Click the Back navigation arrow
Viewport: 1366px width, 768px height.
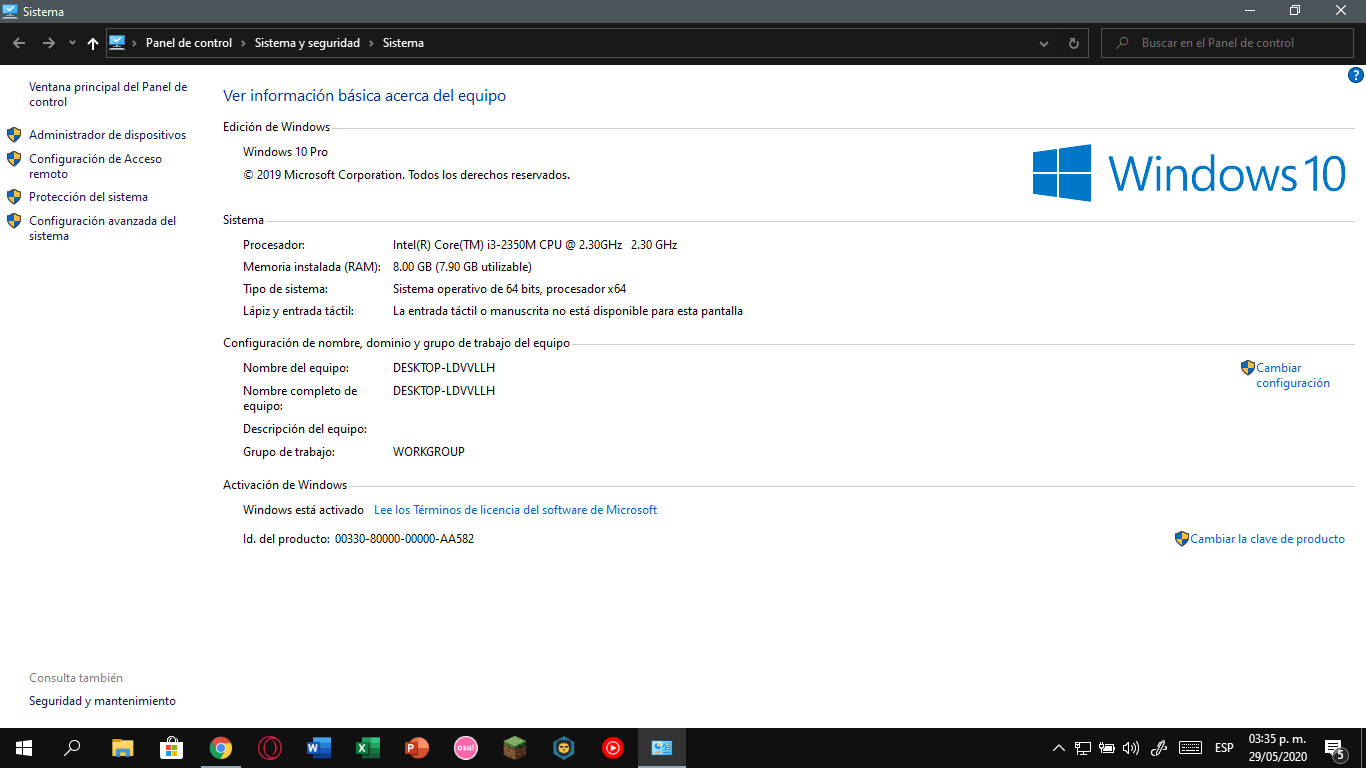19,43
